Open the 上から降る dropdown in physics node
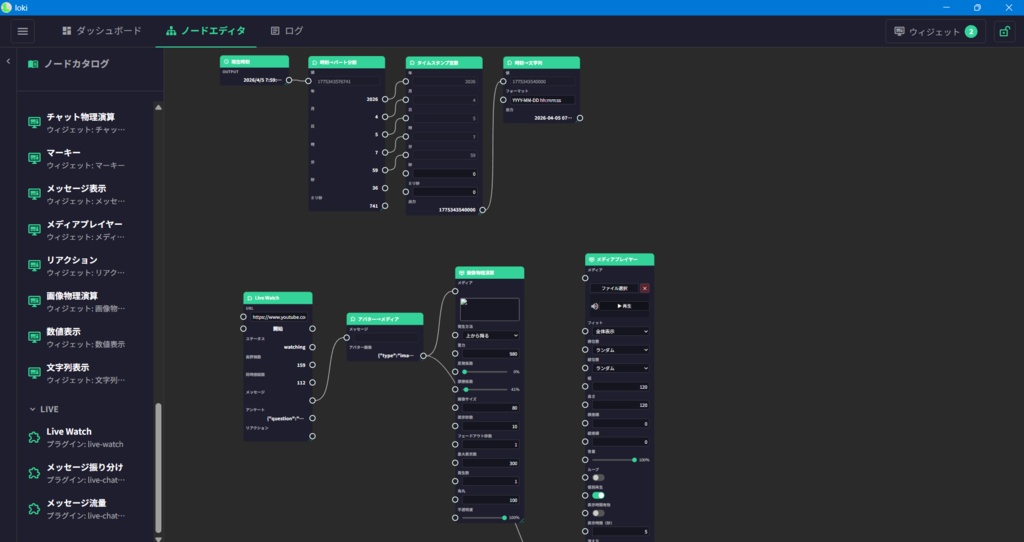The height and width of the screenshot is (542, 1024). coord(490,335)
